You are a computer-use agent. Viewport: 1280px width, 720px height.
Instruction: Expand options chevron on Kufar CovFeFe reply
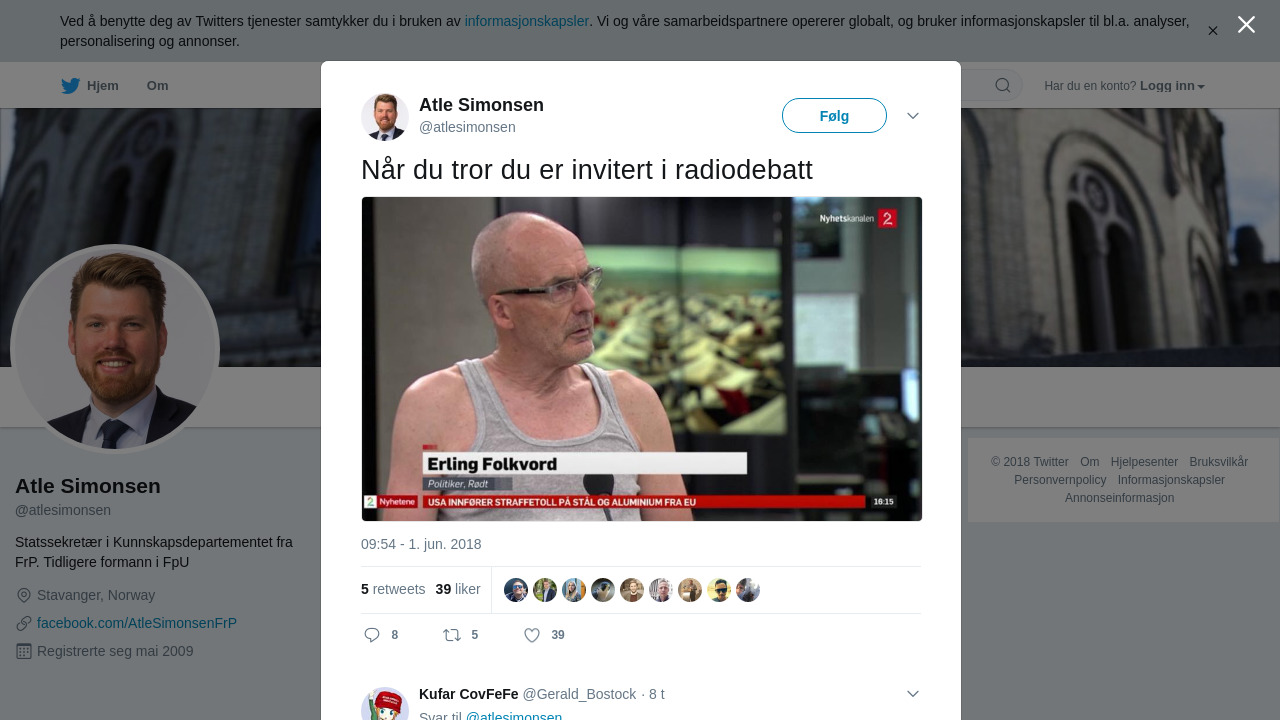point(913,694)
